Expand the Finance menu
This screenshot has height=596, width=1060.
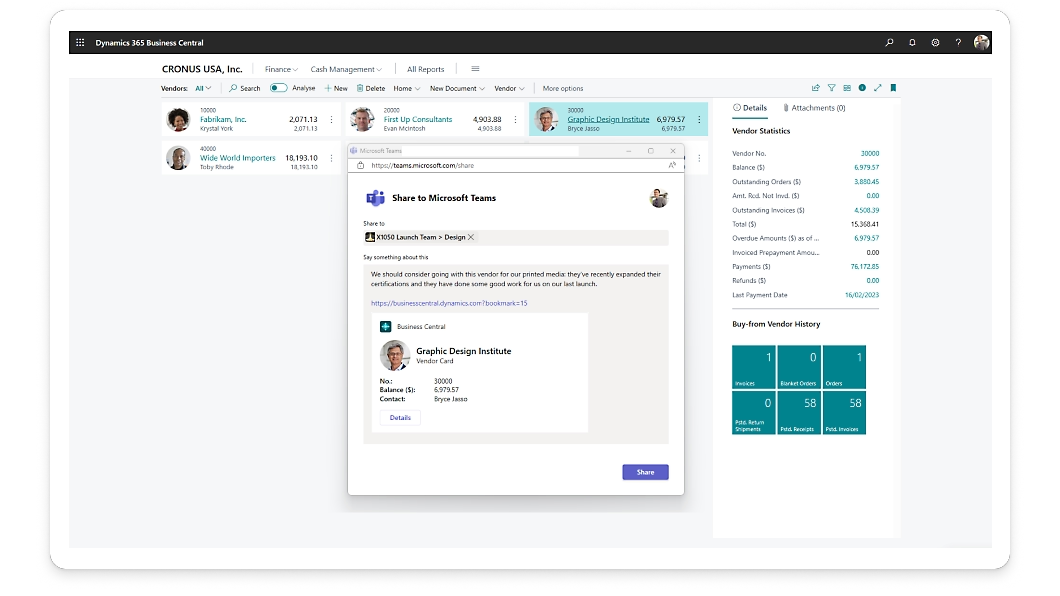281,69
